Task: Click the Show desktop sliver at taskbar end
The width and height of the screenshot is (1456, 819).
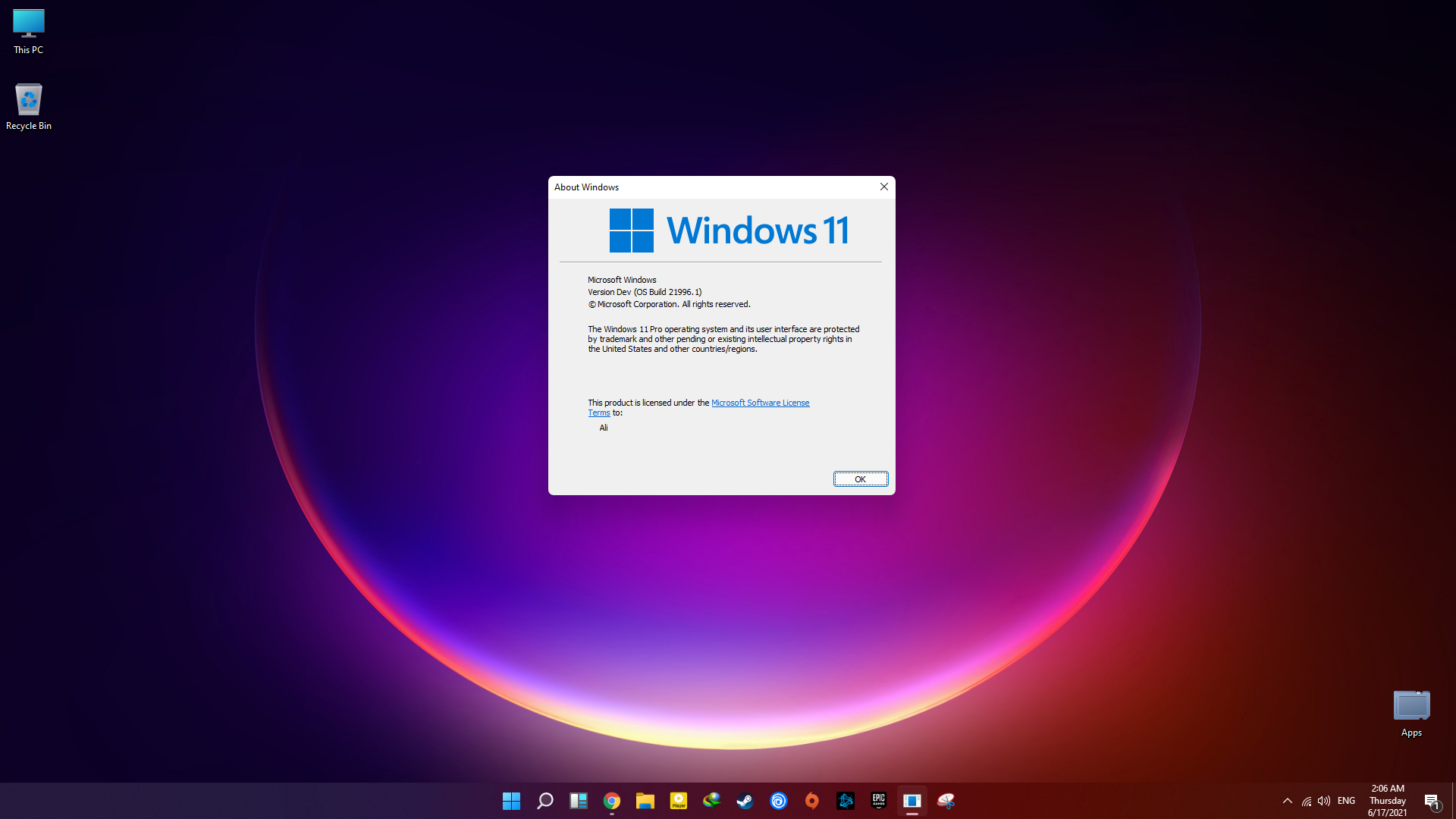Action: pyautogui.click(x=1453, y=801)
